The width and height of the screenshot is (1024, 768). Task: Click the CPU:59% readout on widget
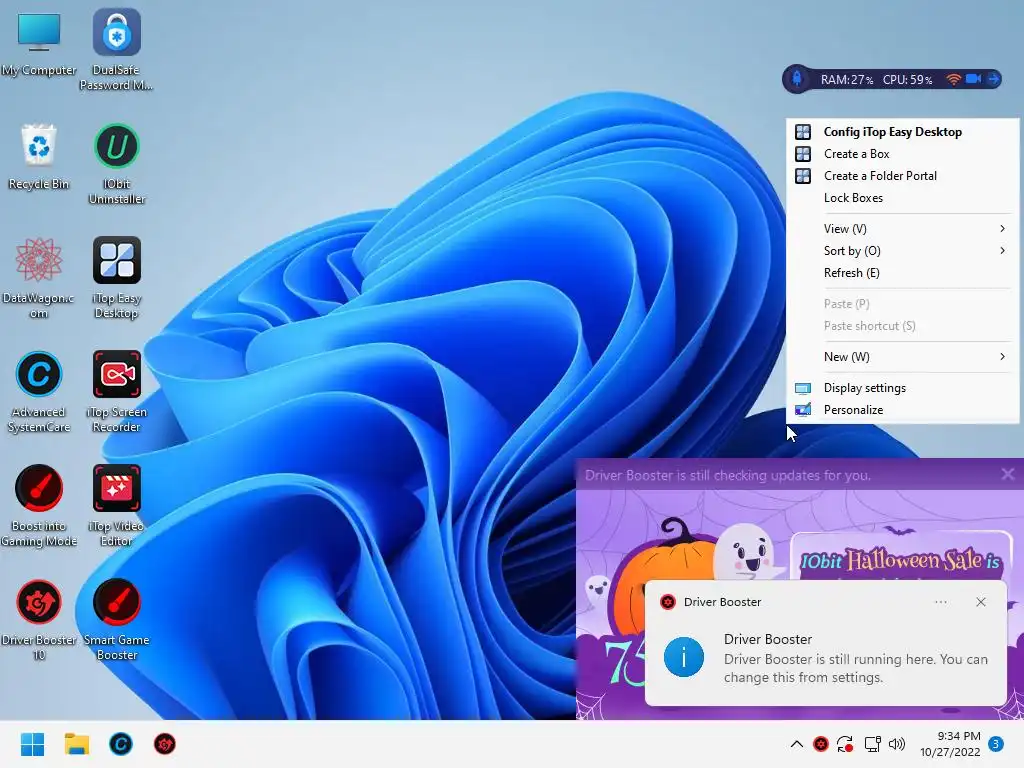[x=907, y=80]
